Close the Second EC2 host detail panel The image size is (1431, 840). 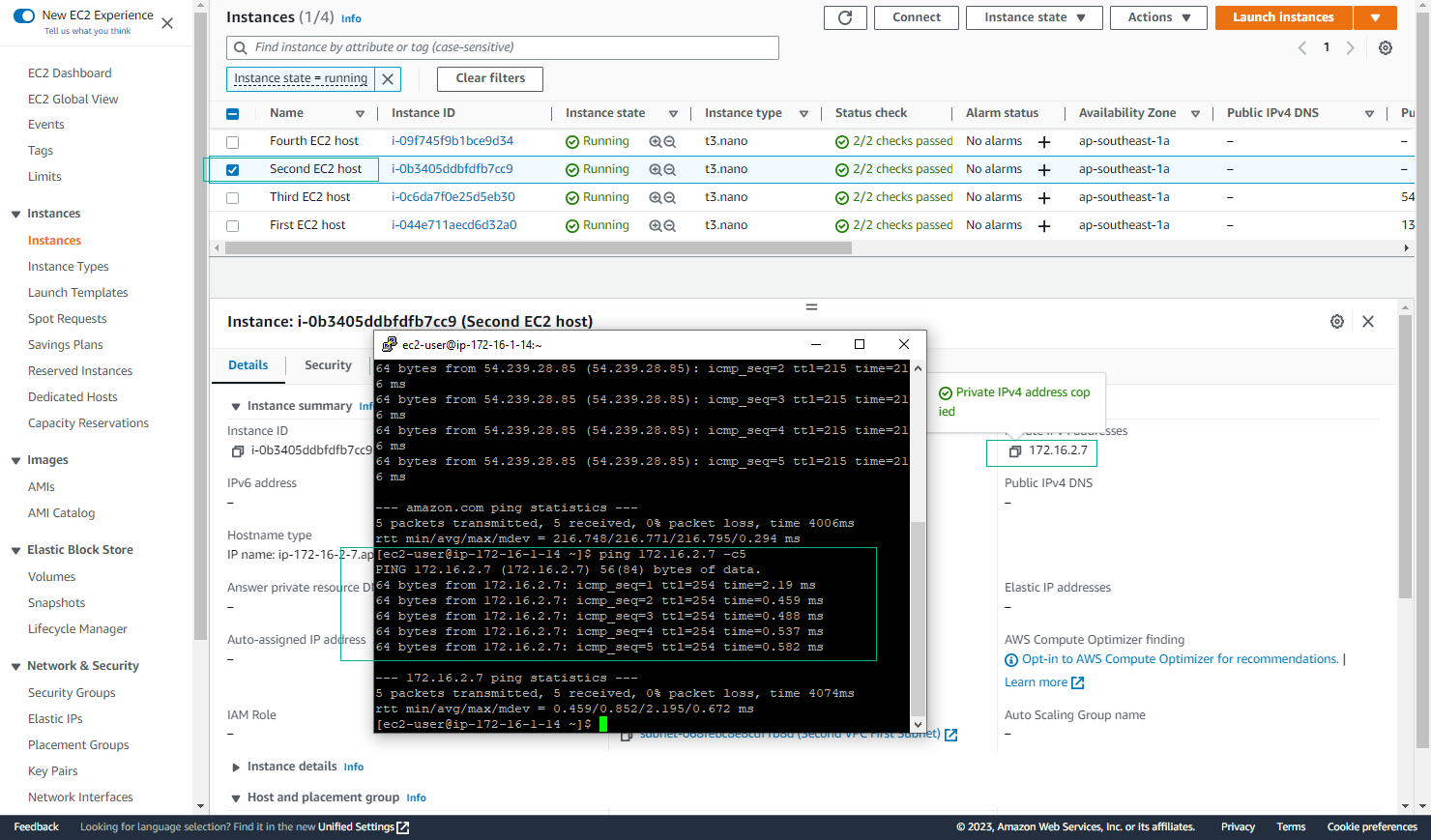click(1368, 321)
